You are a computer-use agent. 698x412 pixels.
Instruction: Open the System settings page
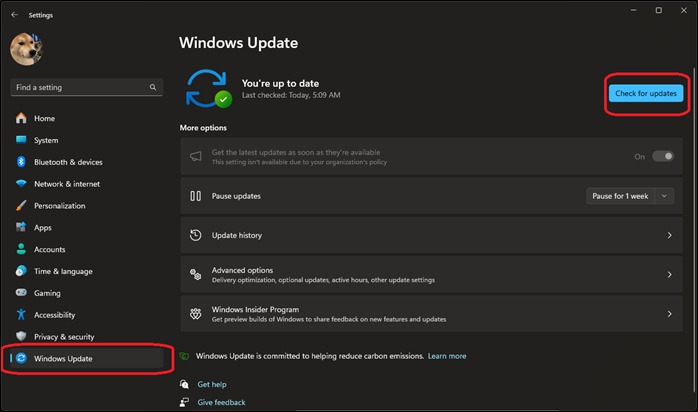(46, 140)
